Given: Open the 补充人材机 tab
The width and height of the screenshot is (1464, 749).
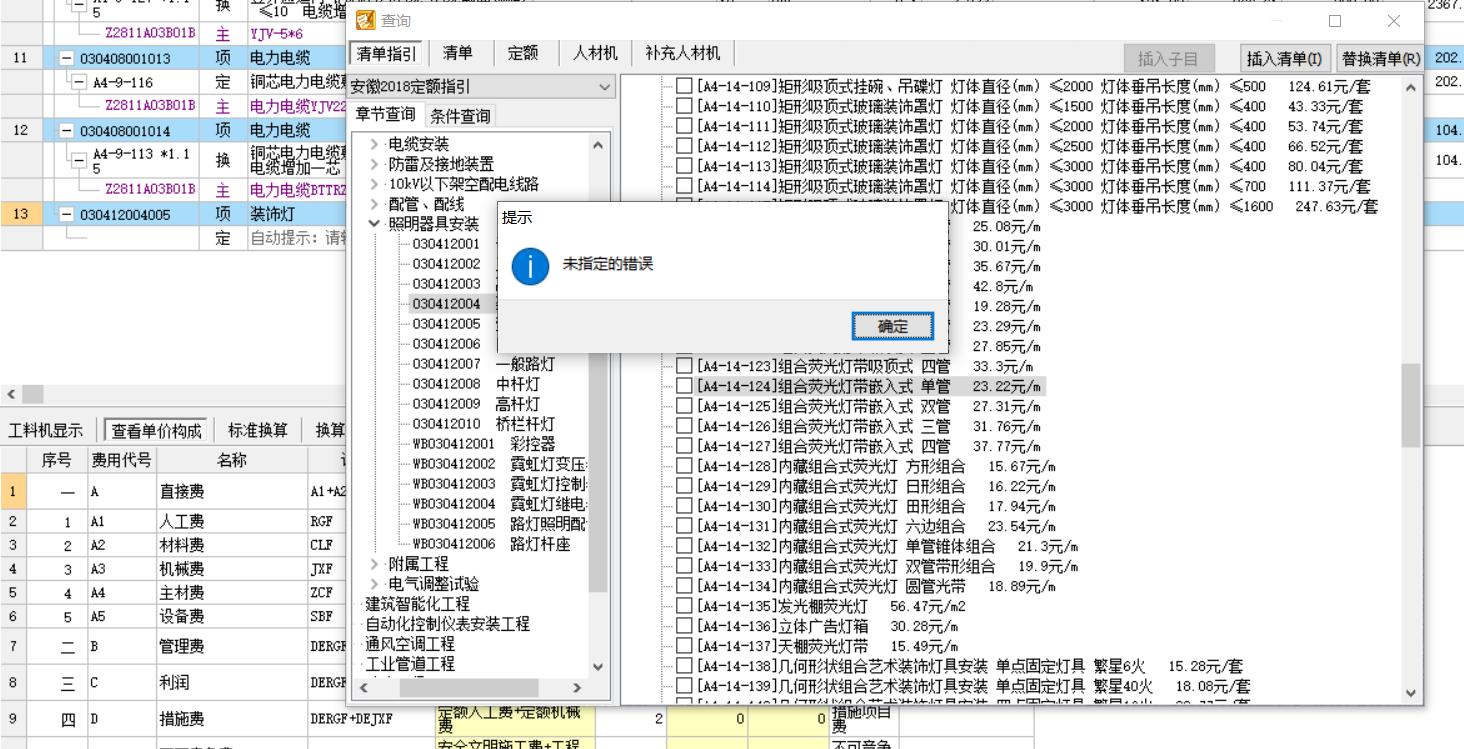Looking at the screenshot, I should (x=683, y=53).
